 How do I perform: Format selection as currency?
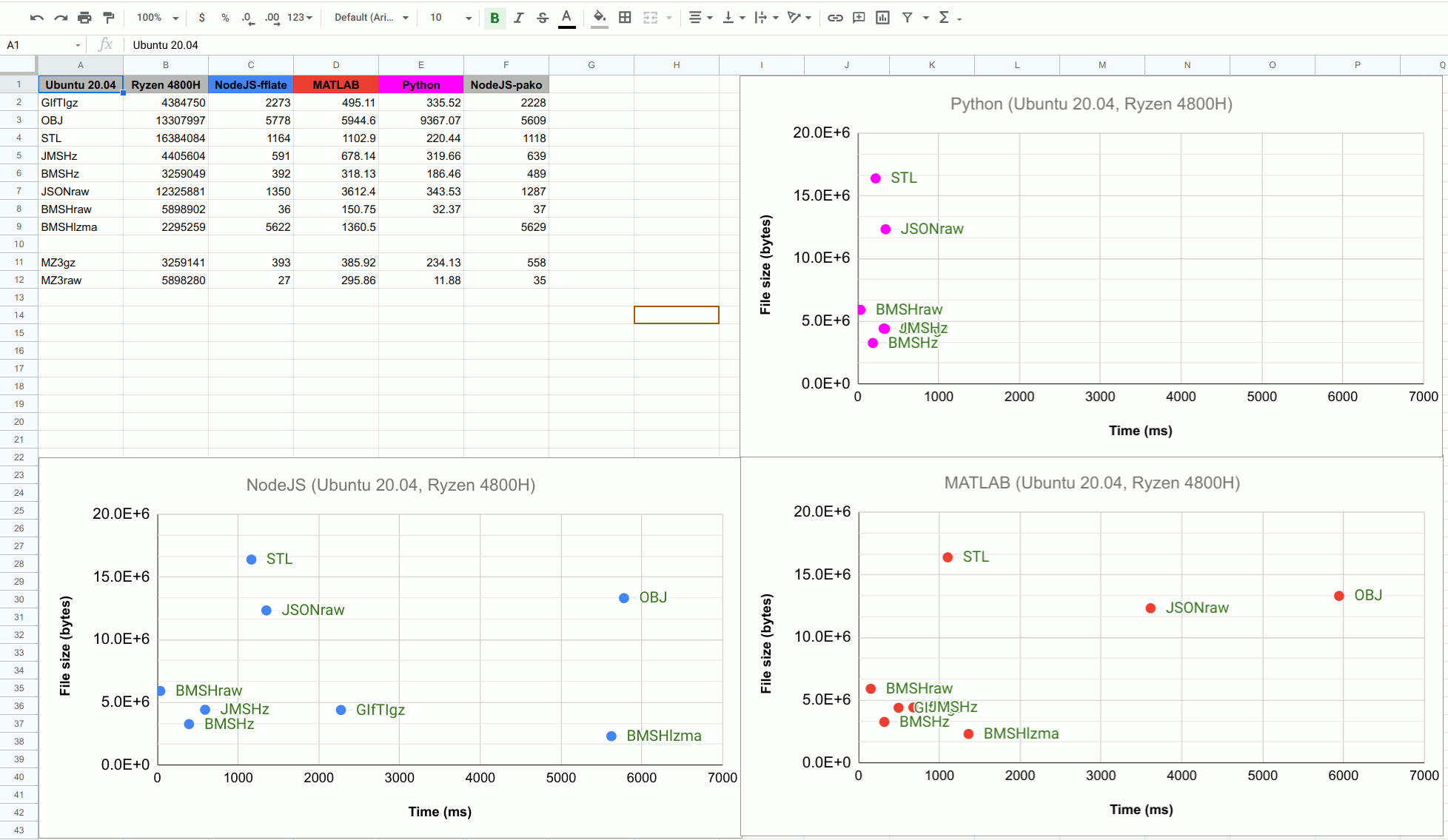(x=201, y=18)
